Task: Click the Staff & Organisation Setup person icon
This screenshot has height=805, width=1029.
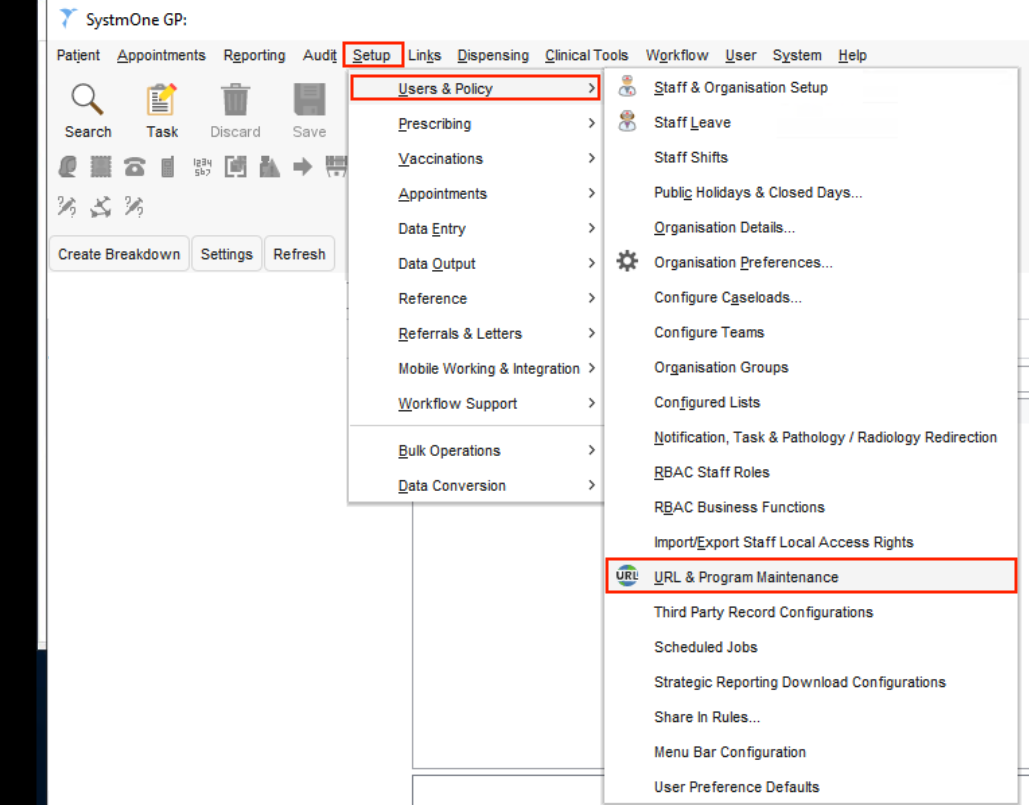Action: pyautogui.click(x=627, y=87)
